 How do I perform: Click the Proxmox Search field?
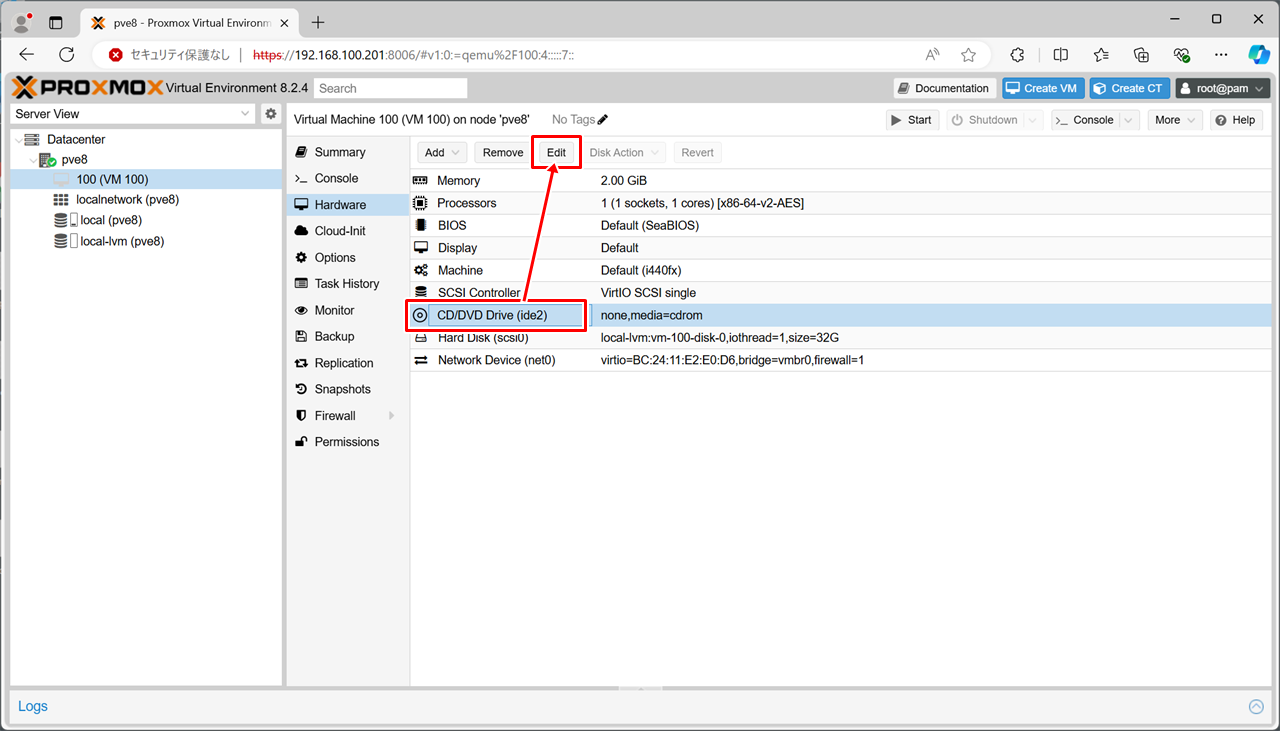pos(391,89)
